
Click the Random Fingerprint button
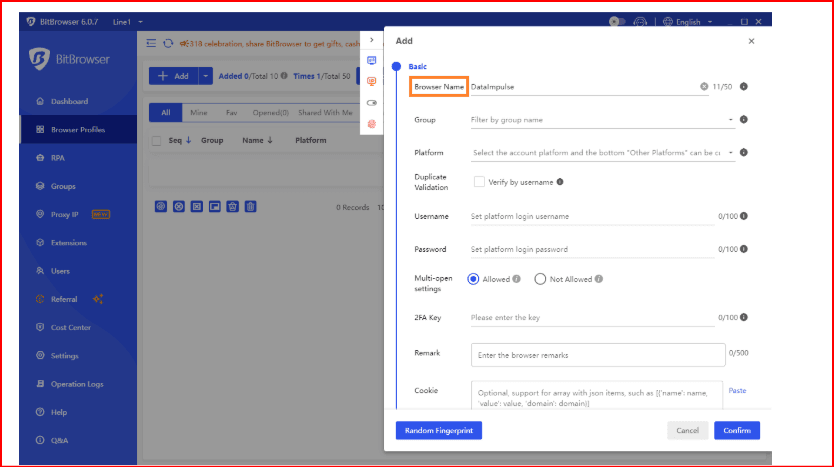(x=438, y=430)
